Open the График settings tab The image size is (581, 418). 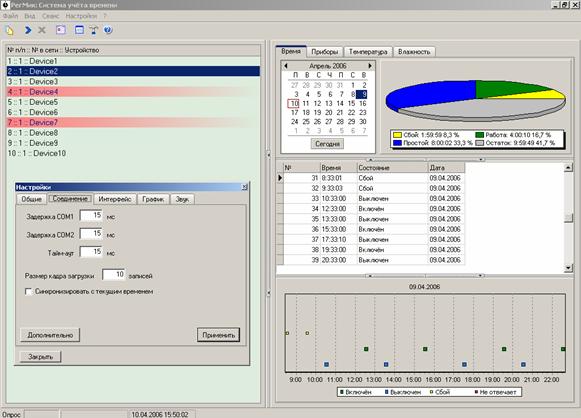point(153,199)
